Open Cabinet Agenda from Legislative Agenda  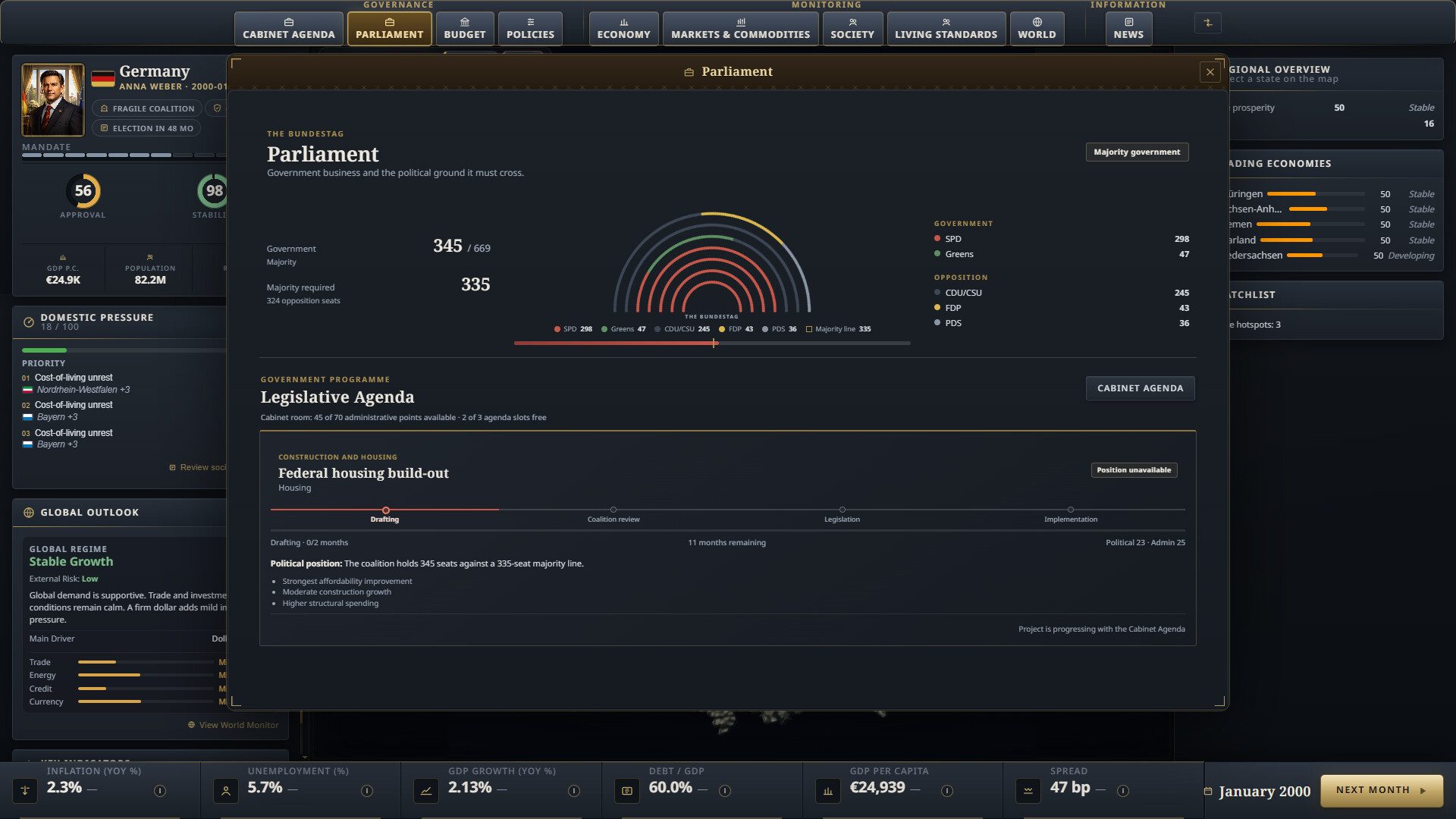point(1140,388)
